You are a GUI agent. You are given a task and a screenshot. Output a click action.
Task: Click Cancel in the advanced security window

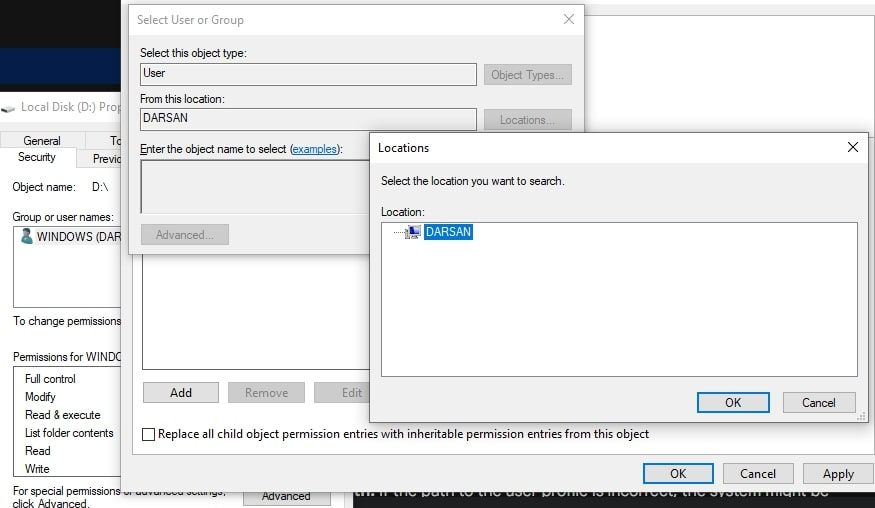758,473
